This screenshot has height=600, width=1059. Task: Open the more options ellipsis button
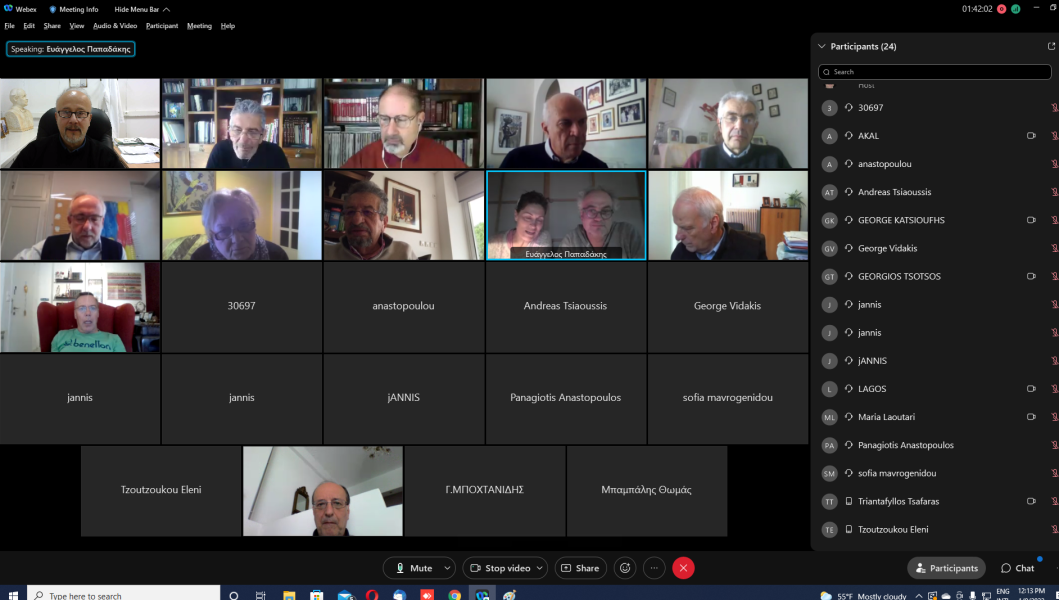tap(654, 568)
